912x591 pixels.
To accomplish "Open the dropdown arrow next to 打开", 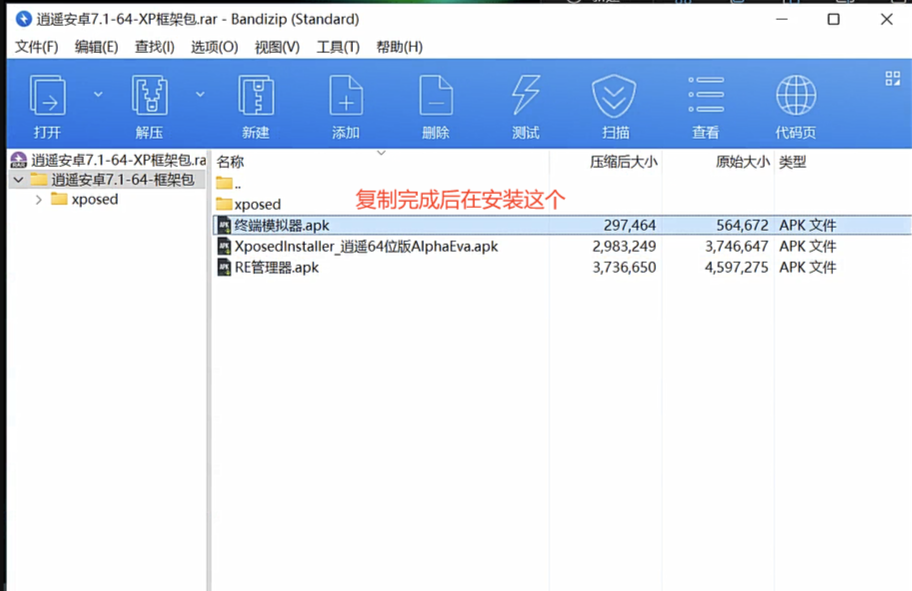I will pyautogui.click(x=98, y=94).
